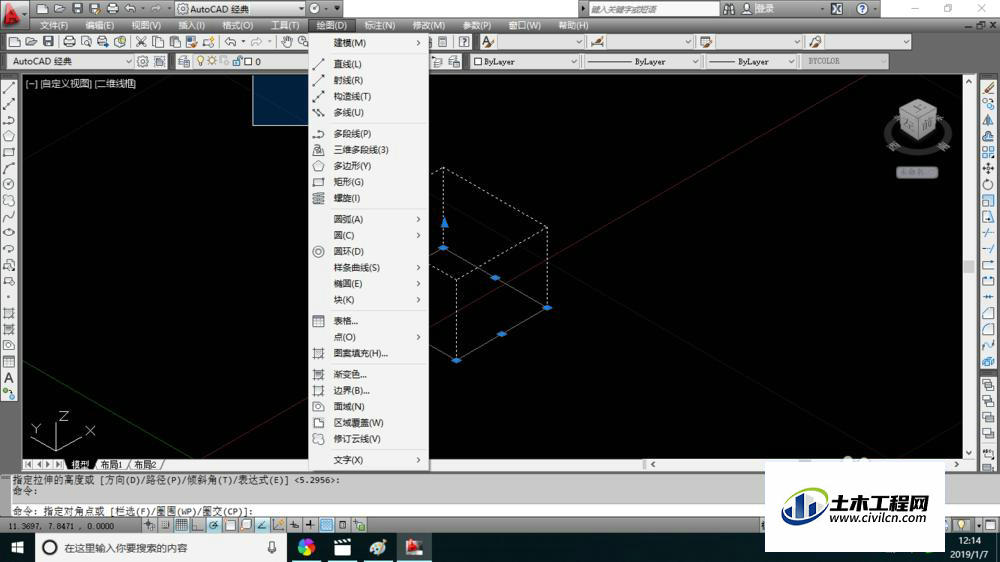Select Multiline Text A tool in left toolbar

(9, 378)
